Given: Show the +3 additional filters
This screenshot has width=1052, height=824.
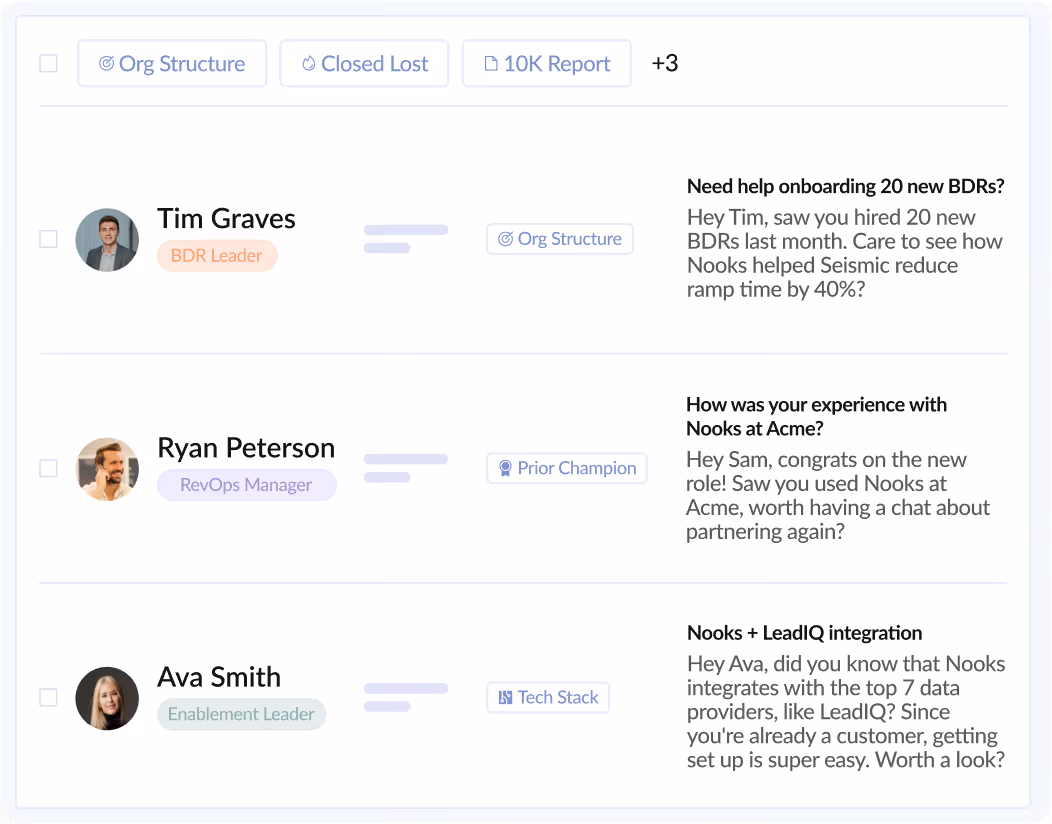Looking at the screenshot, I should coord(665,63).
